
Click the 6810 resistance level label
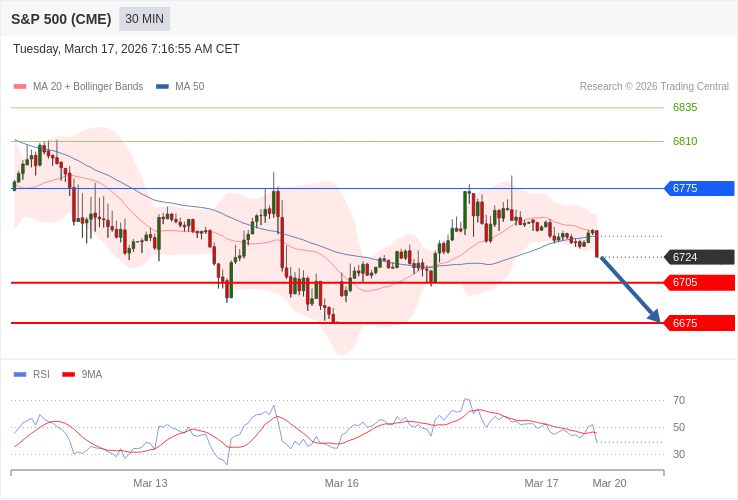685,141
